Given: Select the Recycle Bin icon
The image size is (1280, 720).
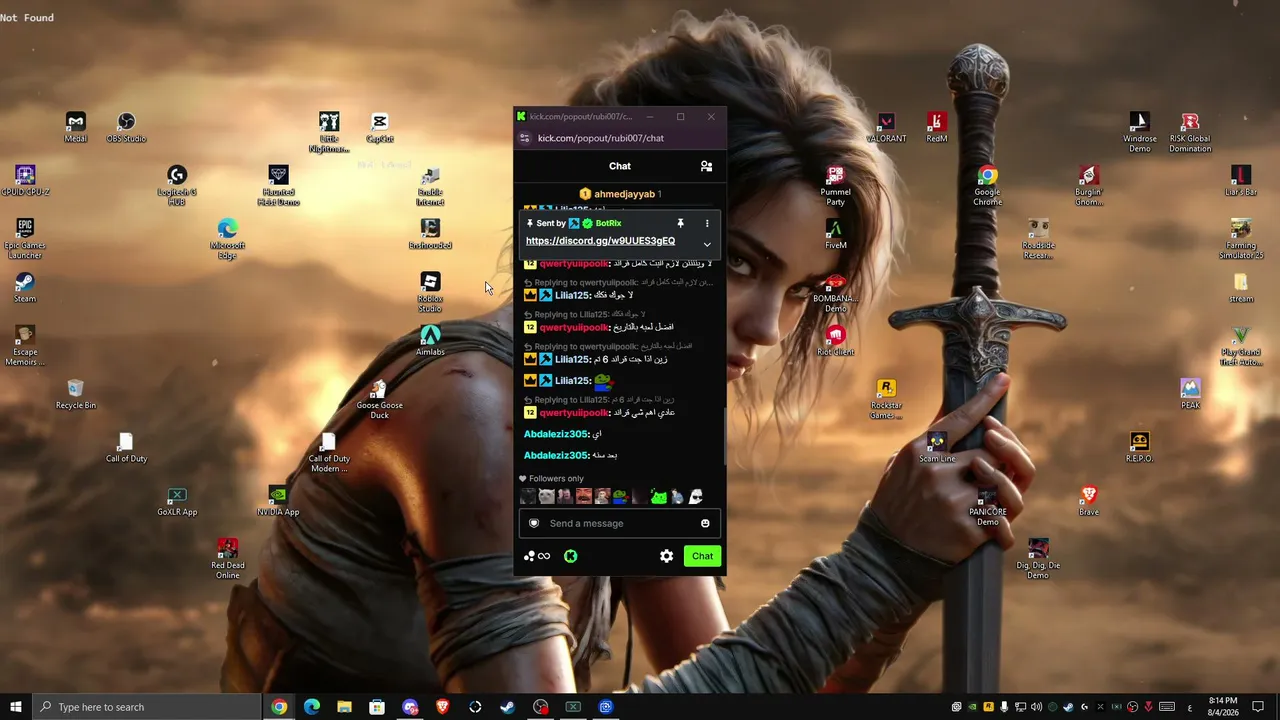Looking at the screenshot, I should [x=76, y=394].
